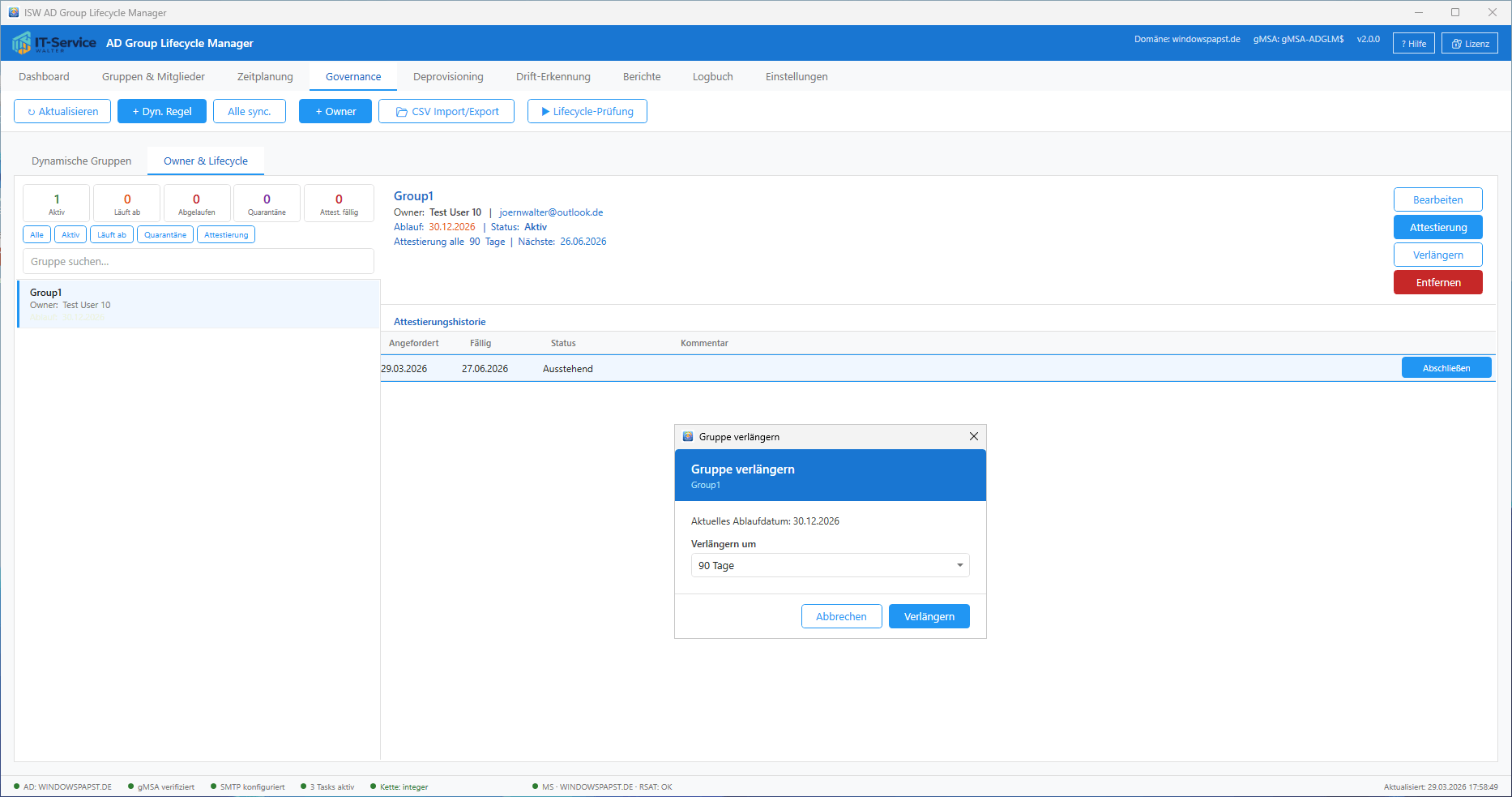Filter groups by Läuft ab

[x=112, y=235]
